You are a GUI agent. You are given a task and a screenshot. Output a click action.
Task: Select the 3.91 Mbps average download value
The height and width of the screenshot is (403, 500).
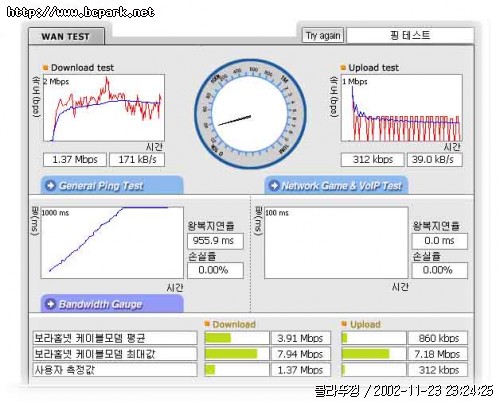tap(301, 338)
